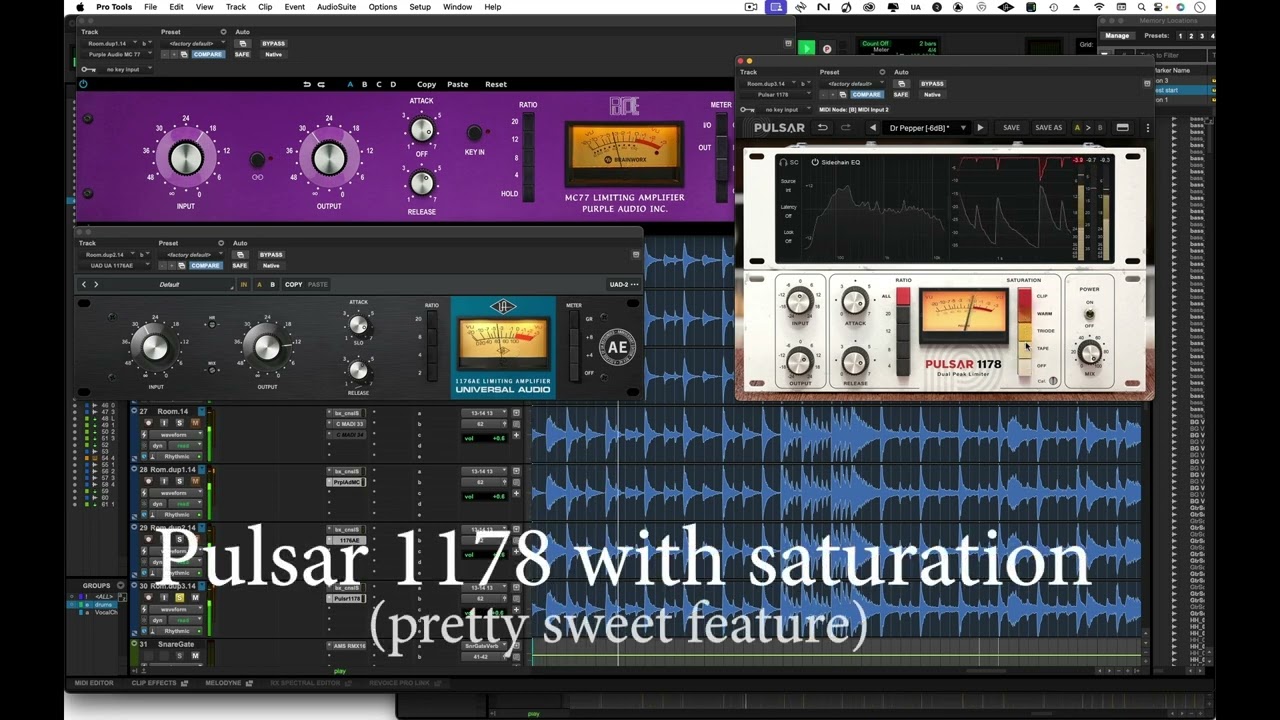Toggle SAFE in the UAD 1176AE window

pyautogui.click(x=240, y=266)
